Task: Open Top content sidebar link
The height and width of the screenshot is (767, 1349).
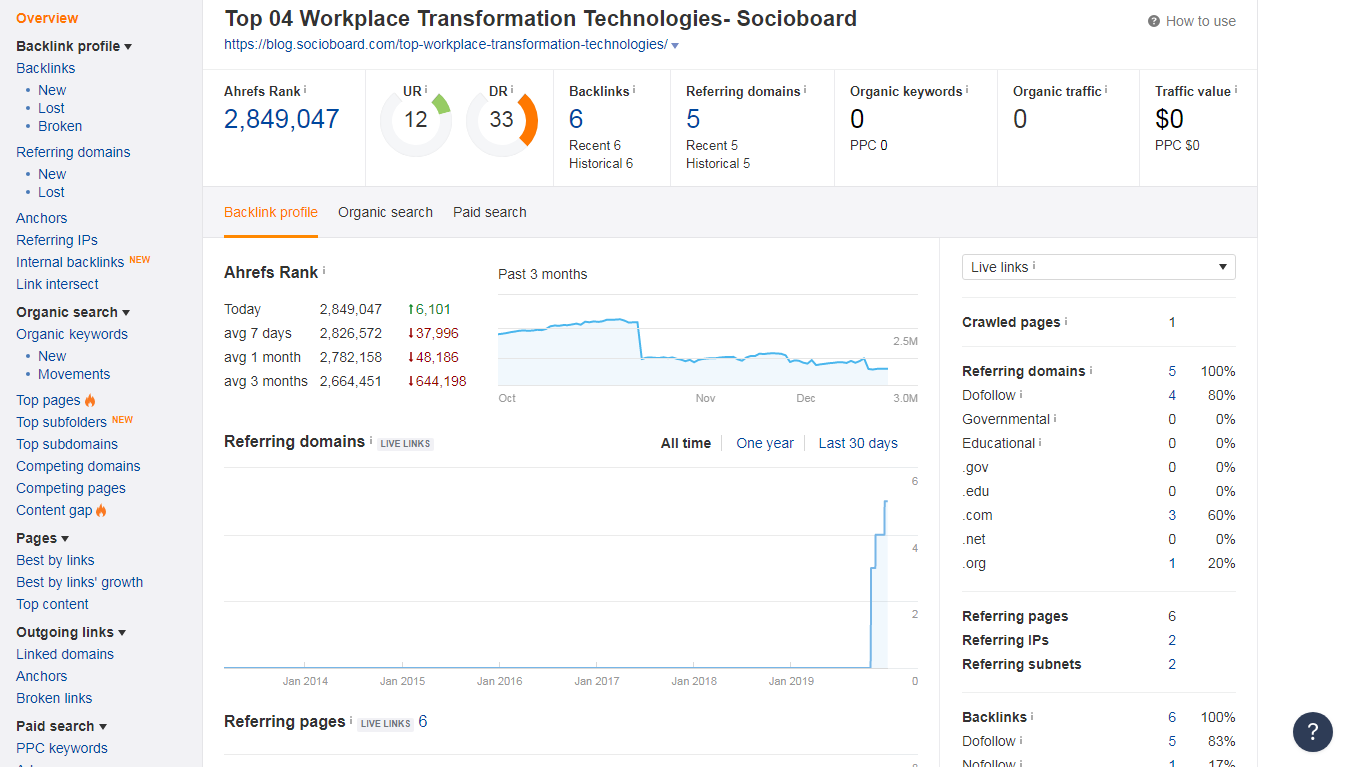Action: pyautogui.click(x=52, y=604)
